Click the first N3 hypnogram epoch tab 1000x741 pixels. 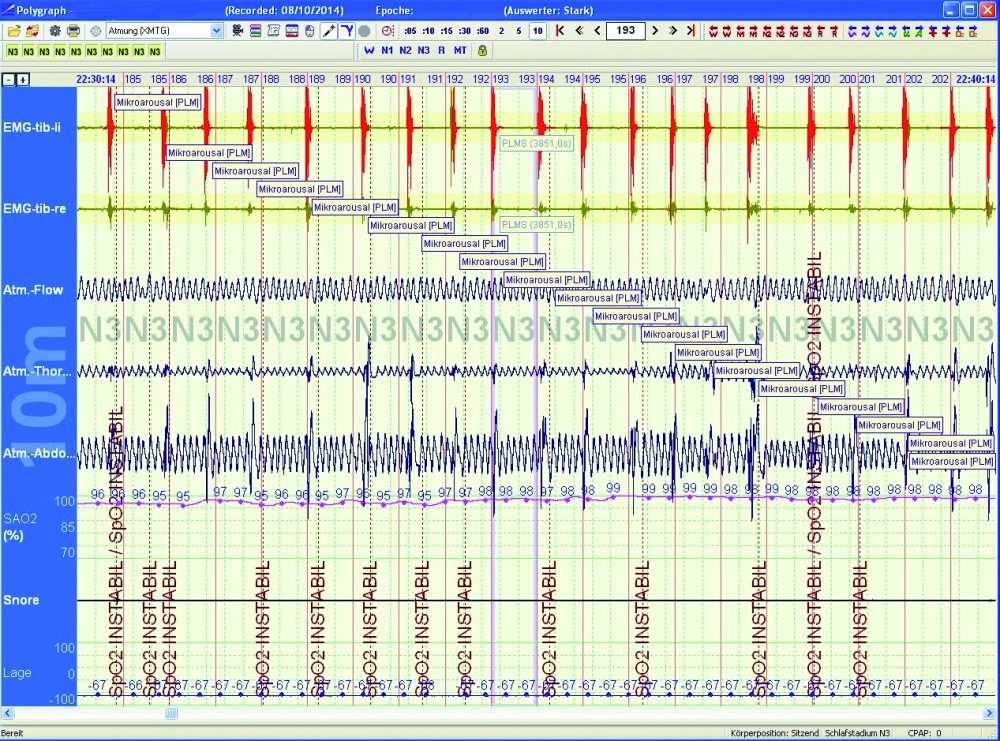click(12, 51)
